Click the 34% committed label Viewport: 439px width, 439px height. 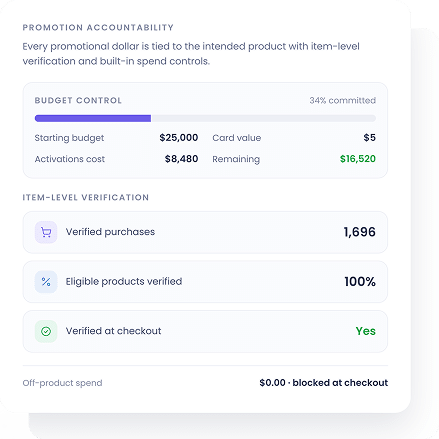tap(343, 100)
